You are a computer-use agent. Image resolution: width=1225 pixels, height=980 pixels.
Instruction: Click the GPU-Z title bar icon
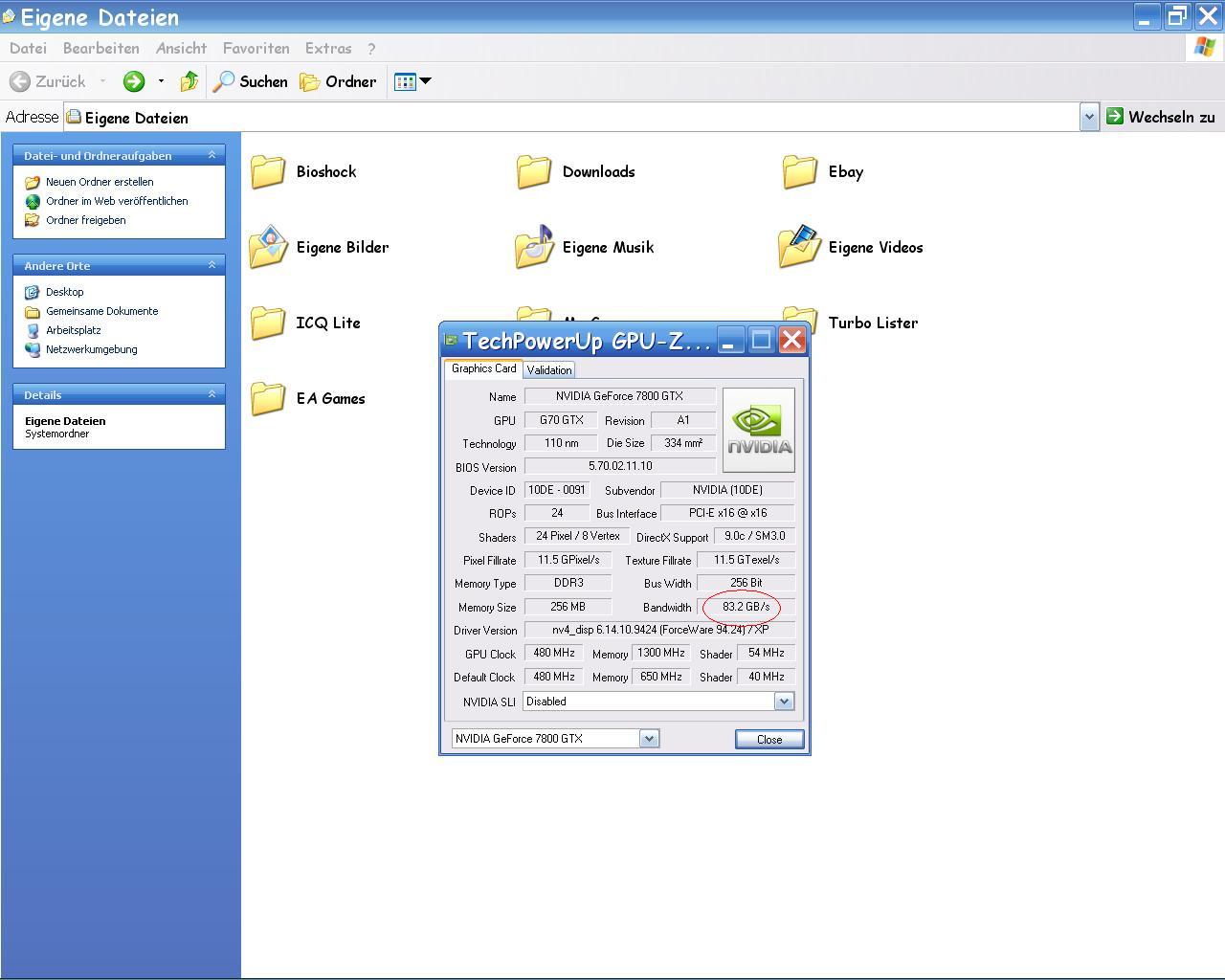coord(452,340)
